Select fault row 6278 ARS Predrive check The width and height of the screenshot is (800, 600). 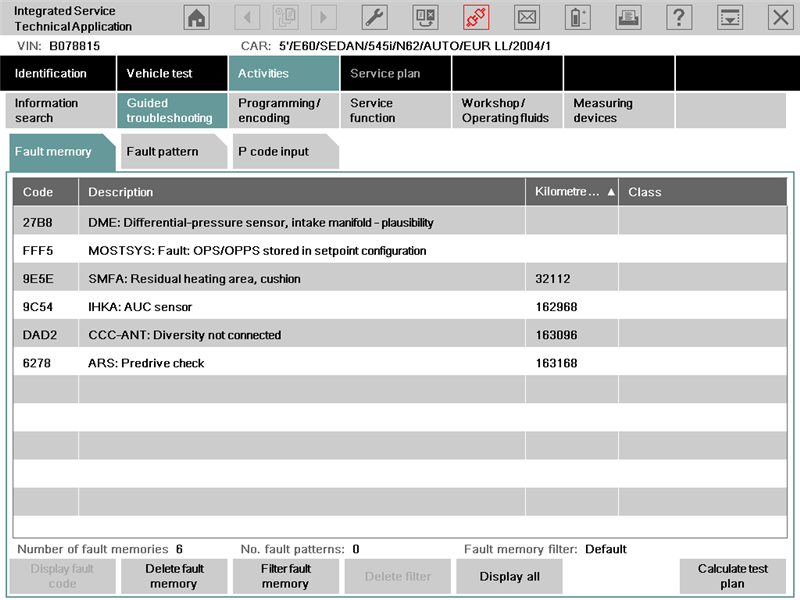(x=400, y=363)
